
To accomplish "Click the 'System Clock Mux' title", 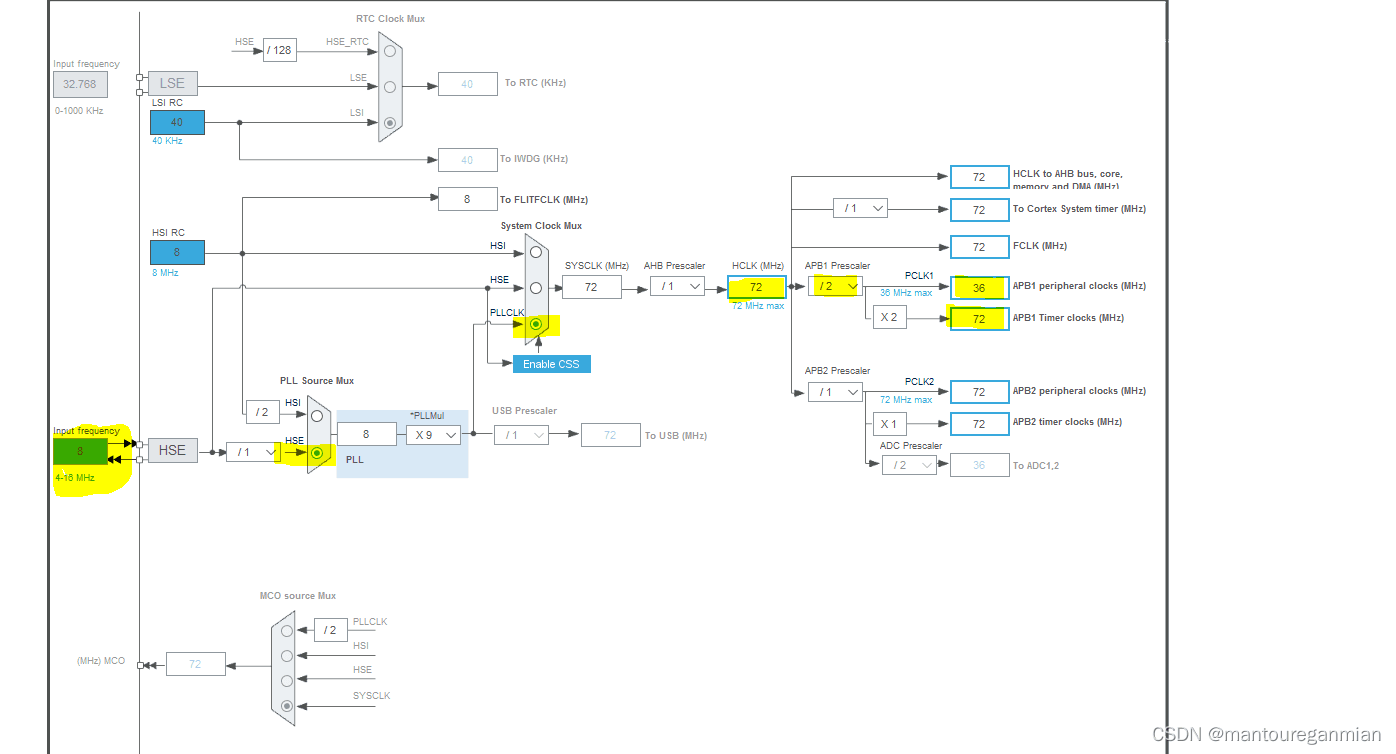I will (x=541, y=226).
